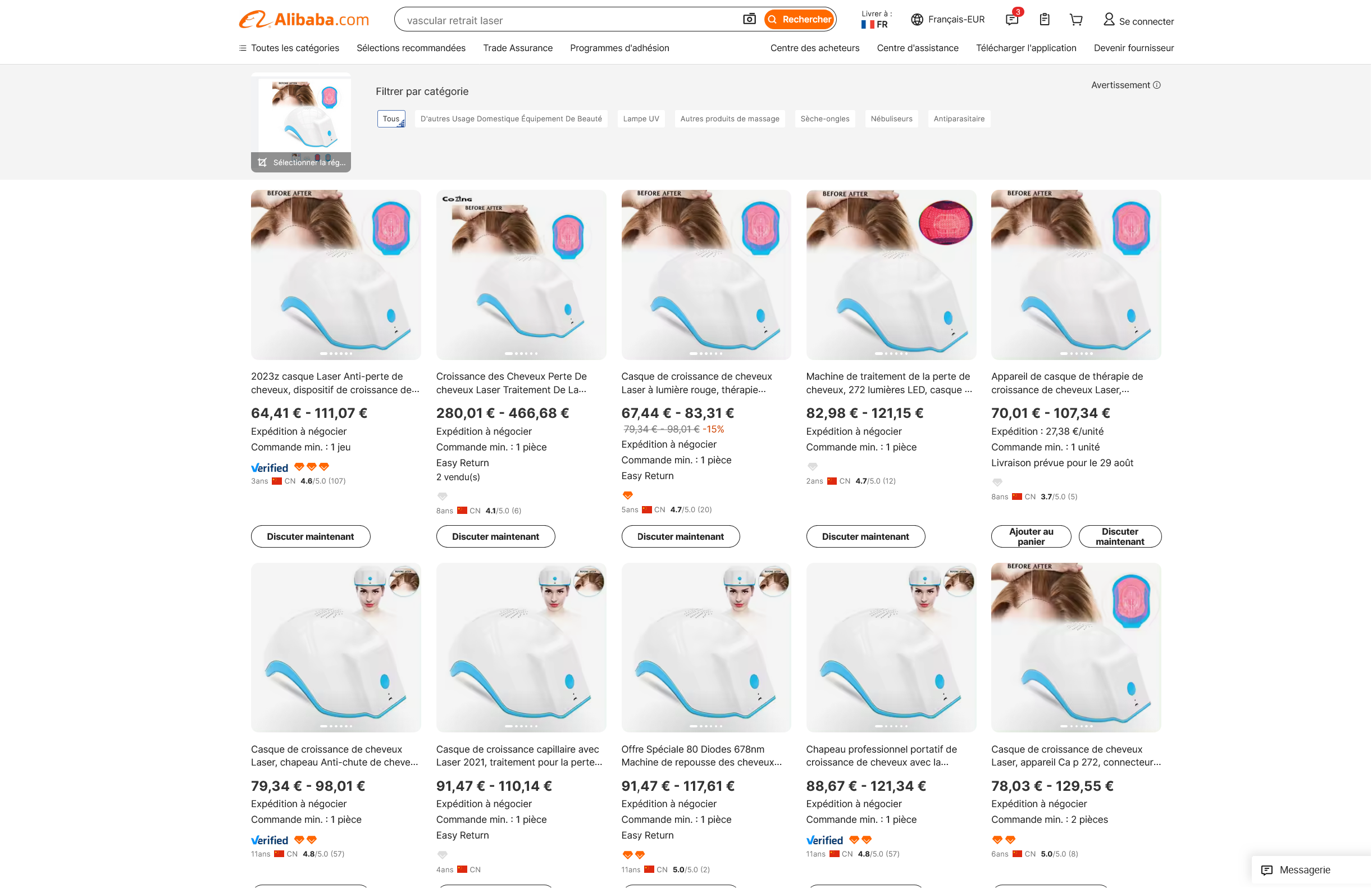Open the messages icon showing 3 notifications
The image size is (1372, 888).
point(1011,21)
